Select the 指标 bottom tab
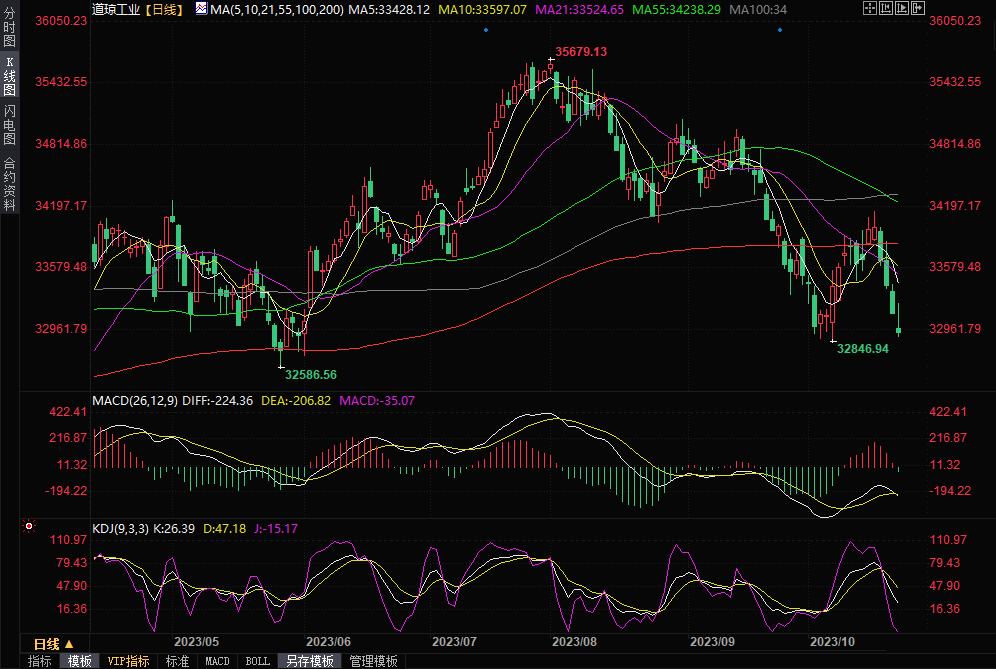The width and height of the screenshot is (996, 669). click(x=40, y=661)
